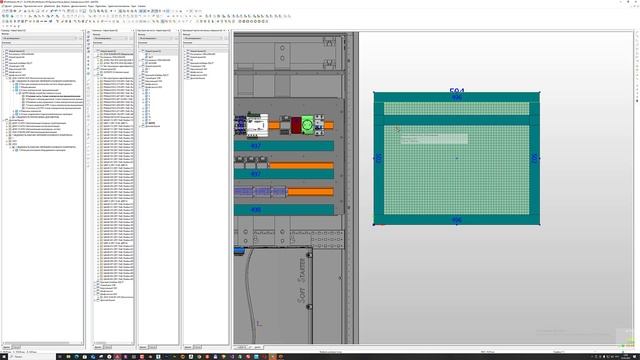Click the 594 dimension label above the panel
Screen dimensions: 640x360
pyautogui.click(x=457, y=91)
